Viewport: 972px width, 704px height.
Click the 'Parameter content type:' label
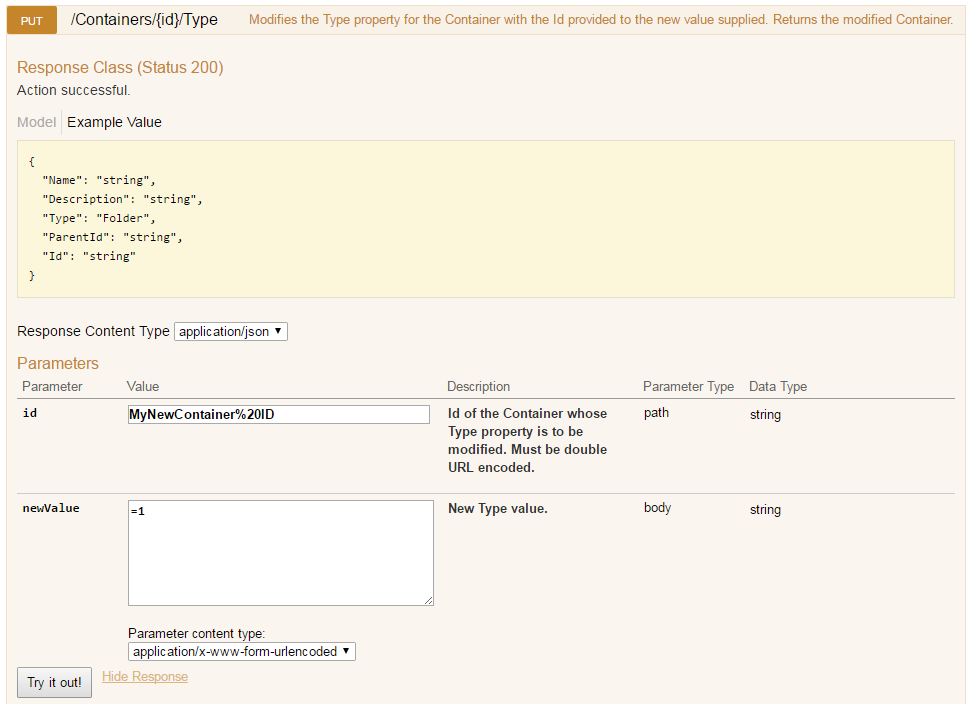click(197, 633)
